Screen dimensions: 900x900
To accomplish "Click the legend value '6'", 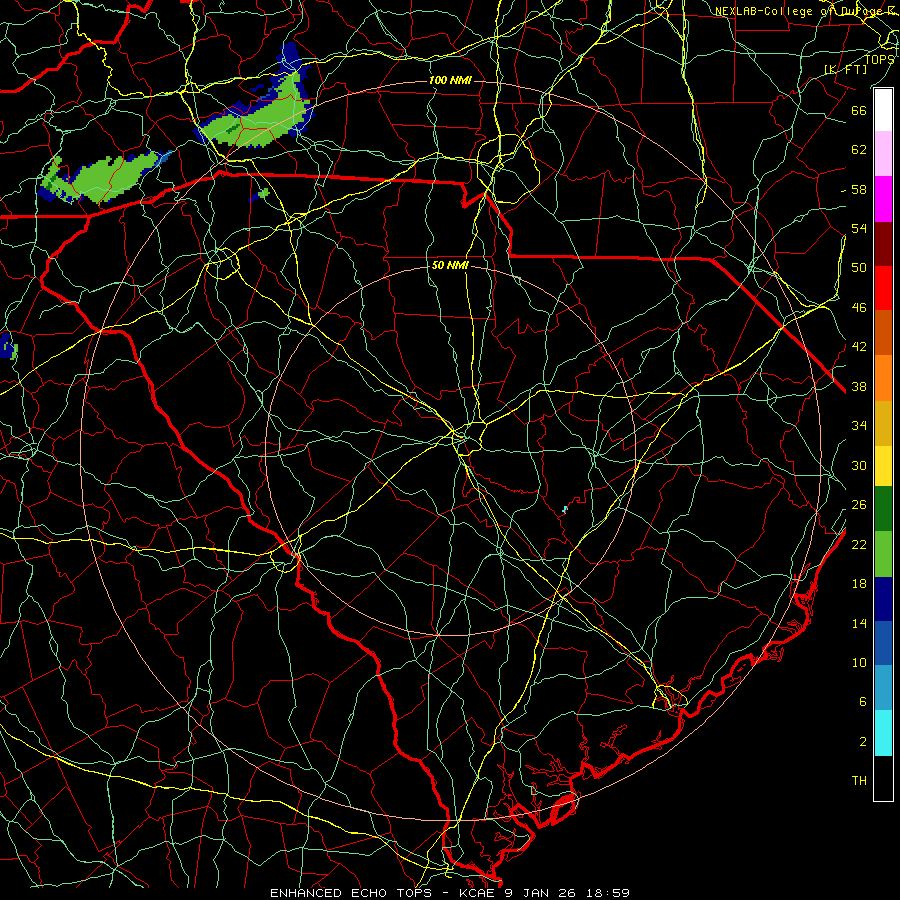I will pos(863,702).
